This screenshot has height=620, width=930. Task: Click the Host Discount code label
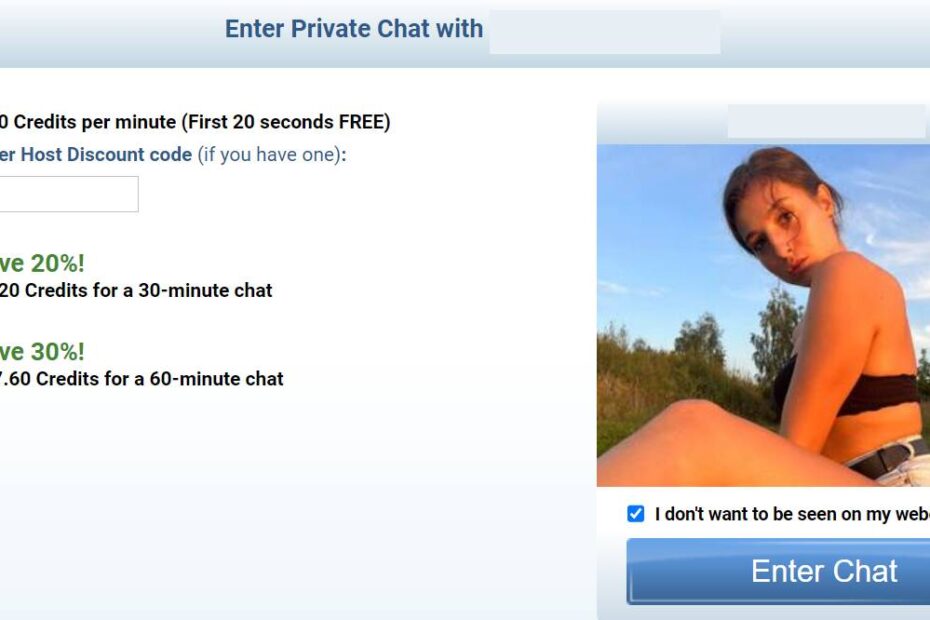click(96, 154)
